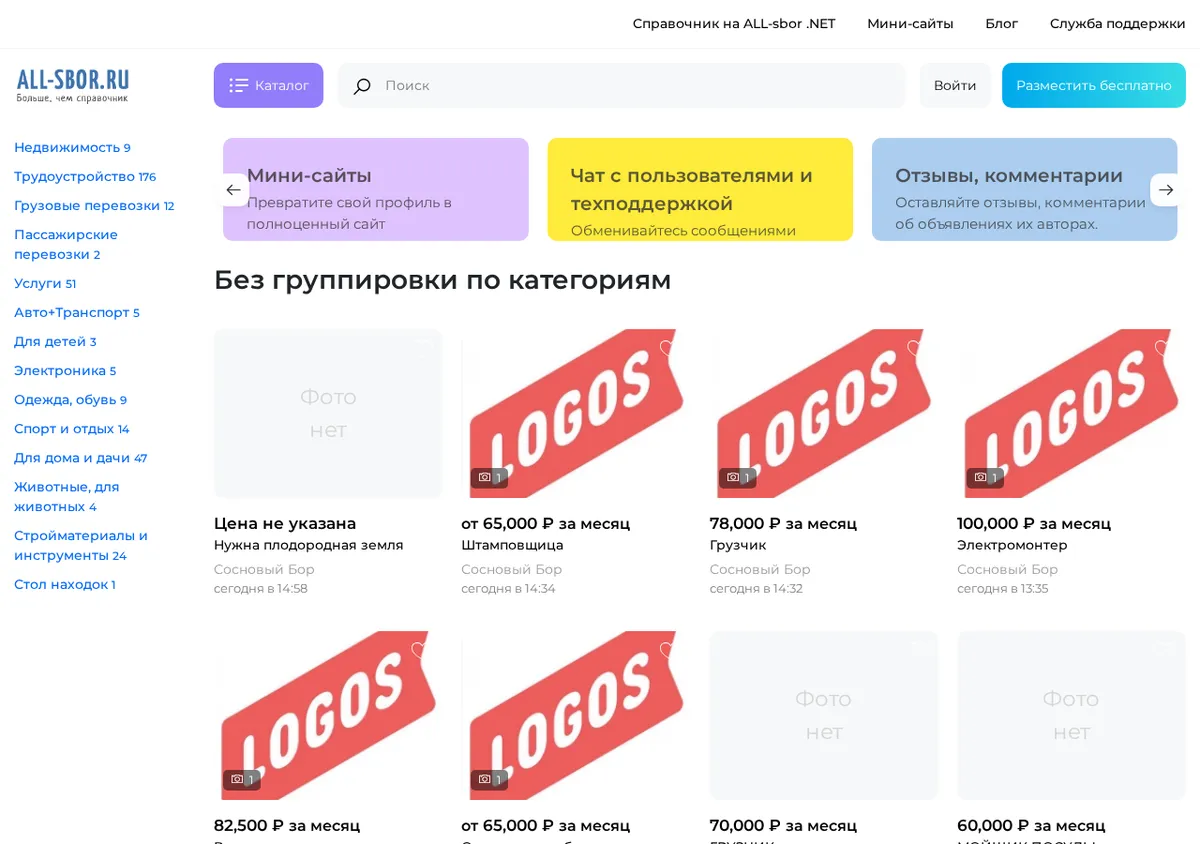Click photo count badge on Электромонтер image
The height and width of the screenshot is (844, 1200).
coord(985,478)
